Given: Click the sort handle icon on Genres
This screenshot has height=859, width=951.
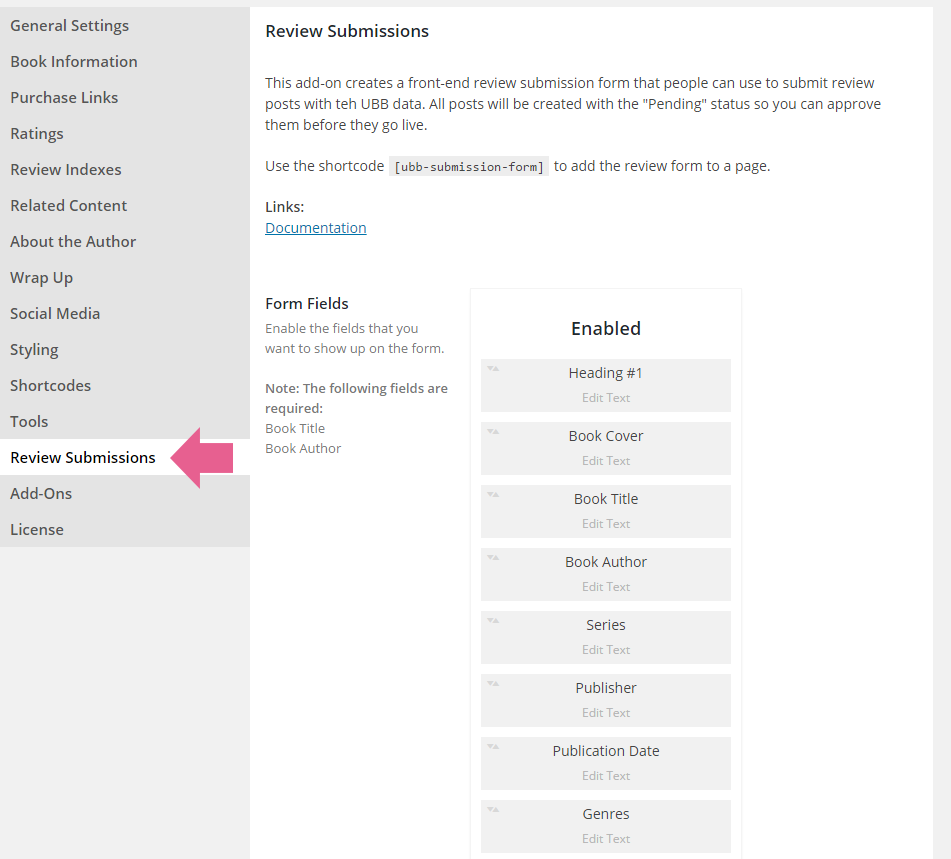Looking at the screenshot, I should click(x=493, y=810).
